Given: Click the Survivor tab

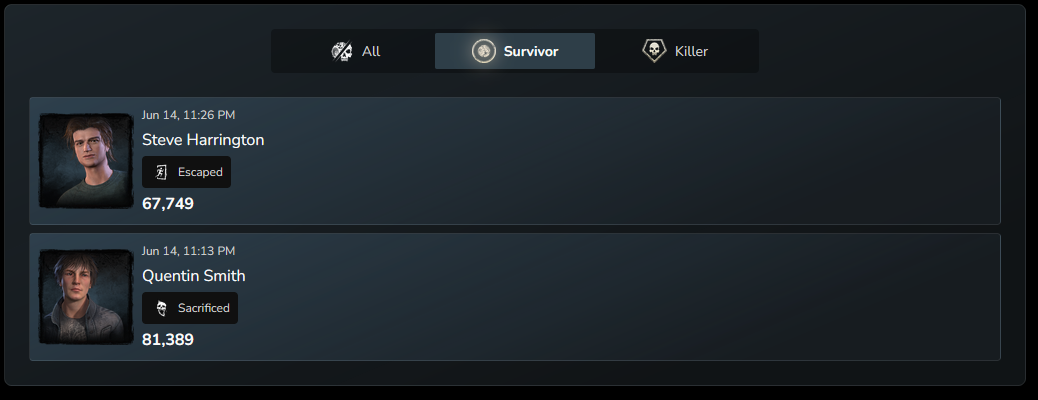Looking at the screenshot, I should pos(515,51).
